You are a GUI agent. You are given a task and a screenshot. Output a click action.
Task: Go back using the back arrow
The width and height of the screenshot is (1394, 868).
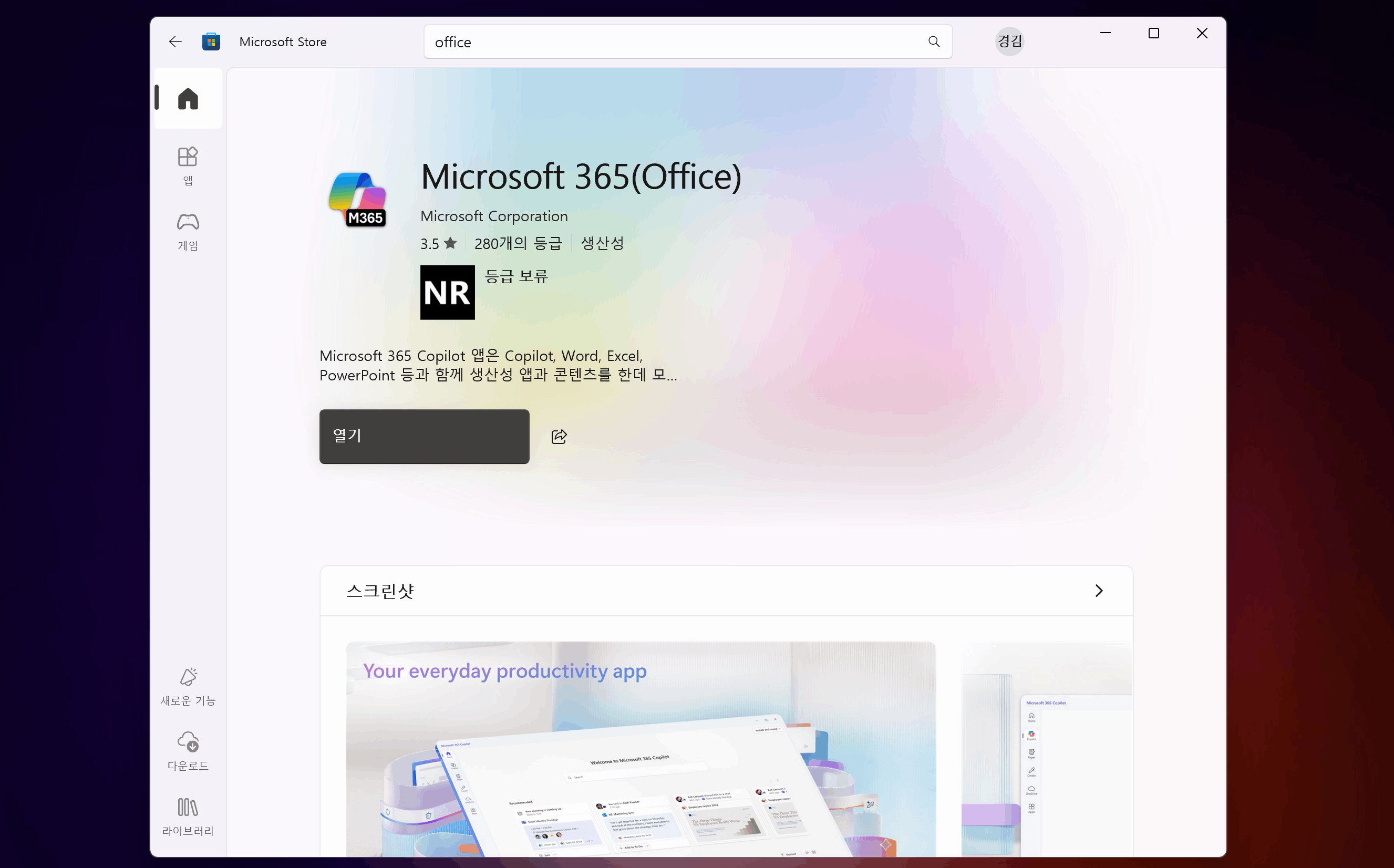175,42
